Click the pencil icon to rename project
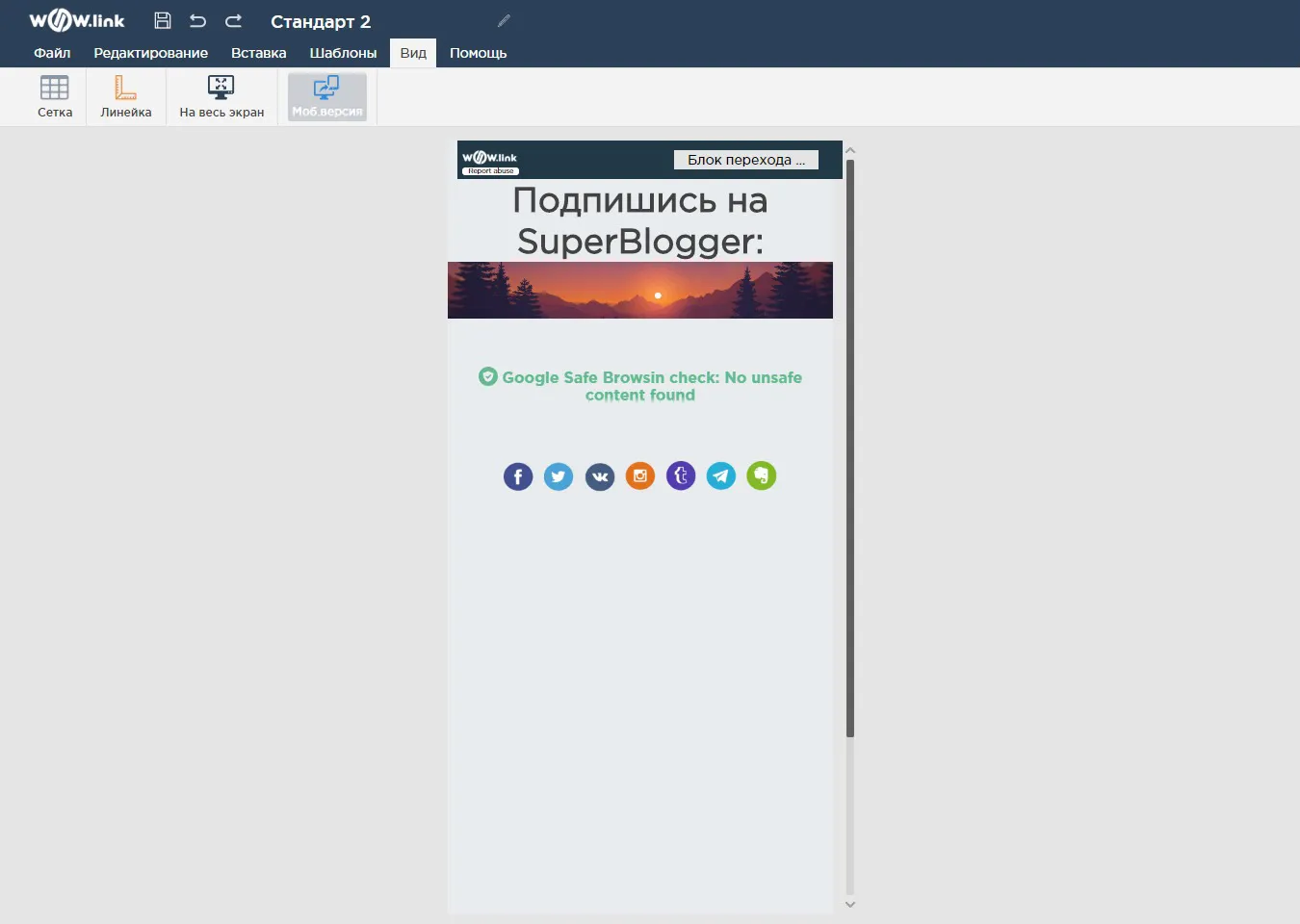This screenshot has width=1300, height=924. coord(504,20)
